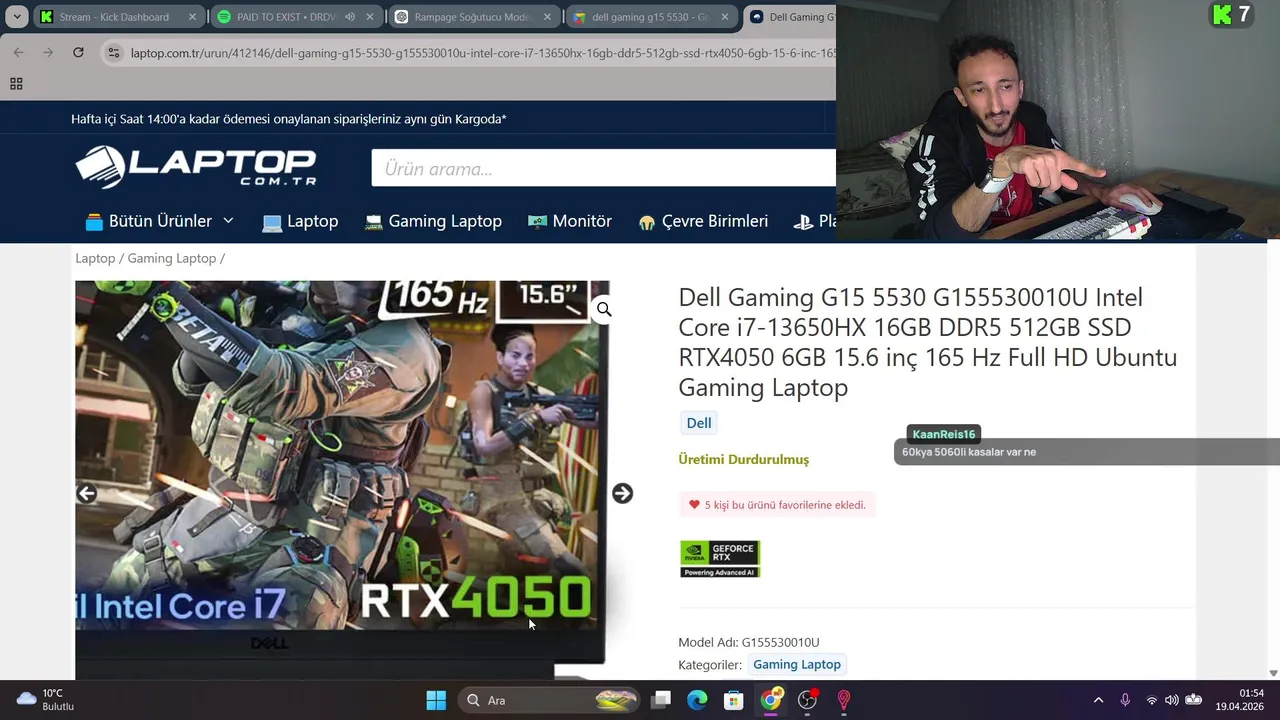Open Chrome from the taskbar
Viewport: 1280px width, 720px height.
click(x=770, y=700)
